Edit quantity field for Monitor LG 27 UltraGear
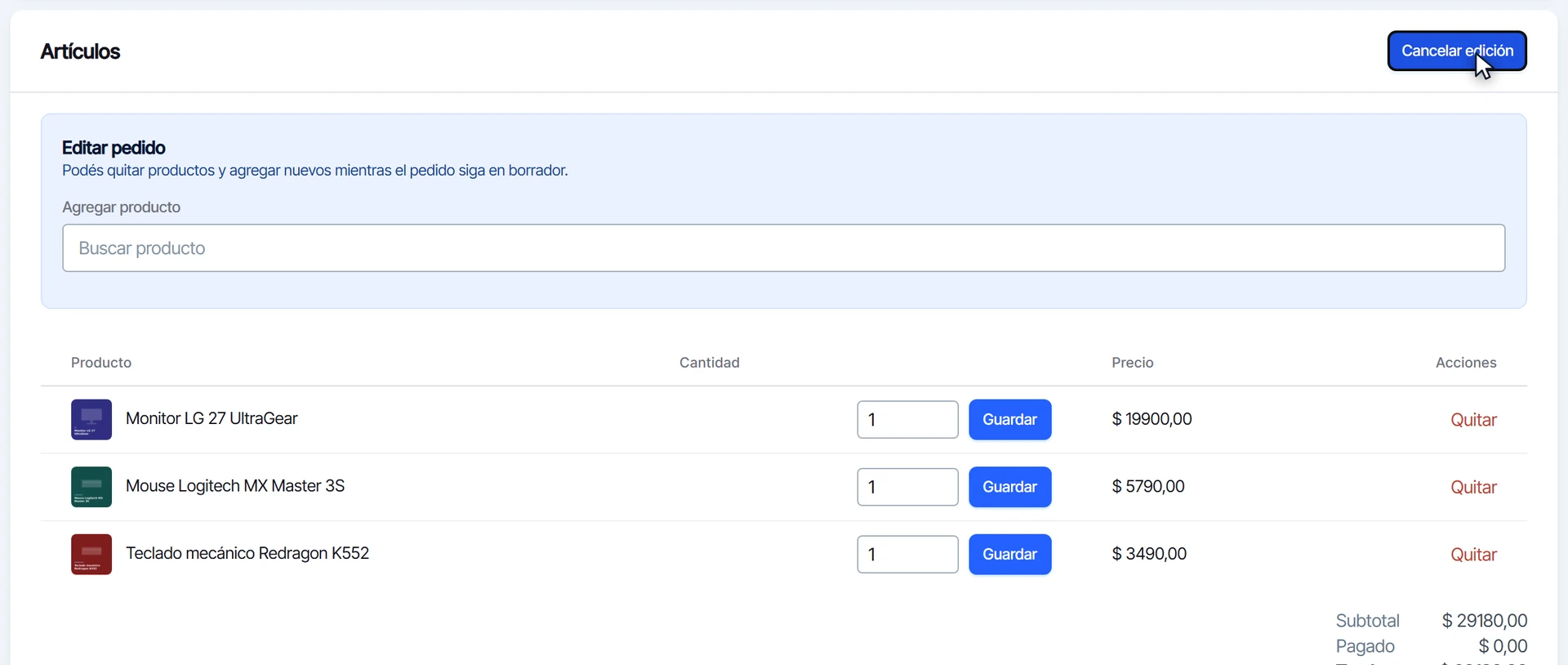 (x=907, y=419)
